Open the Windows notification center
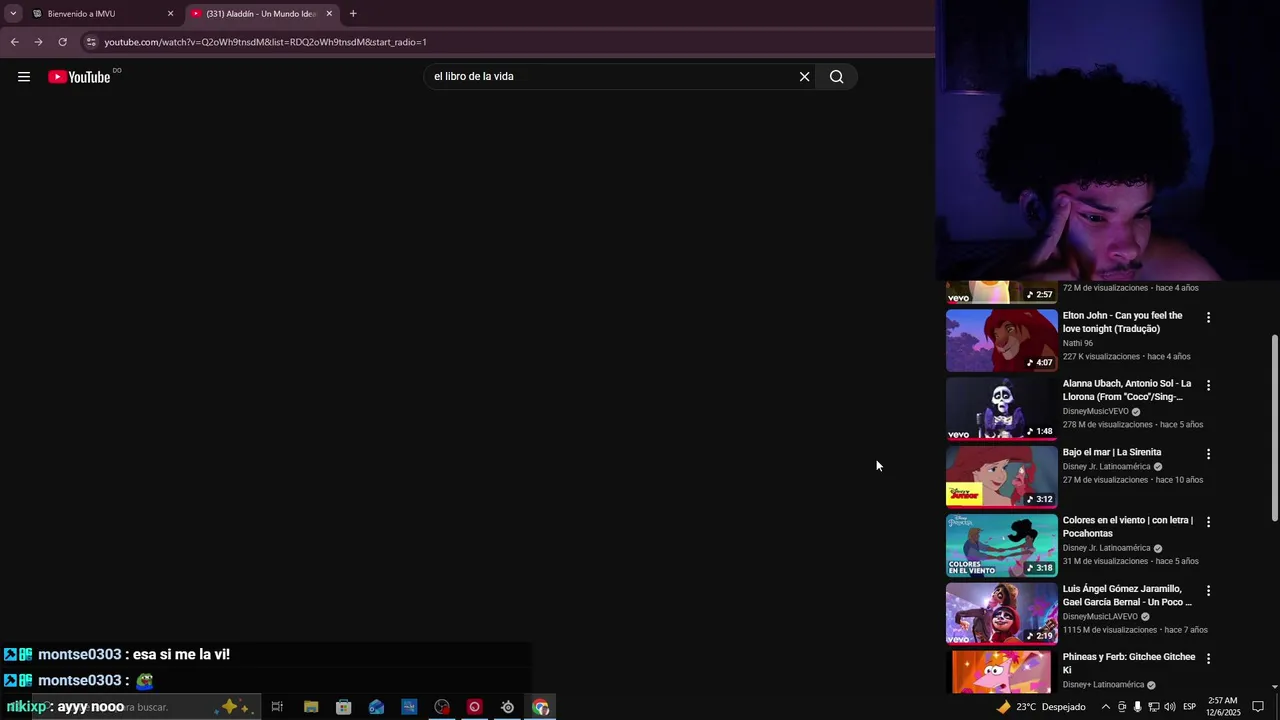 1258,707
